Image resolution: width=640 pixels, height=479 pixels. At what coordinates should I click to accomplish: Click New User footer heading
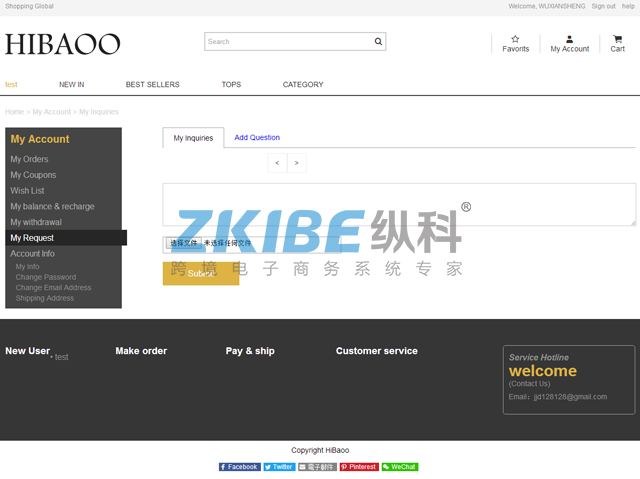[x=27, y=351]
